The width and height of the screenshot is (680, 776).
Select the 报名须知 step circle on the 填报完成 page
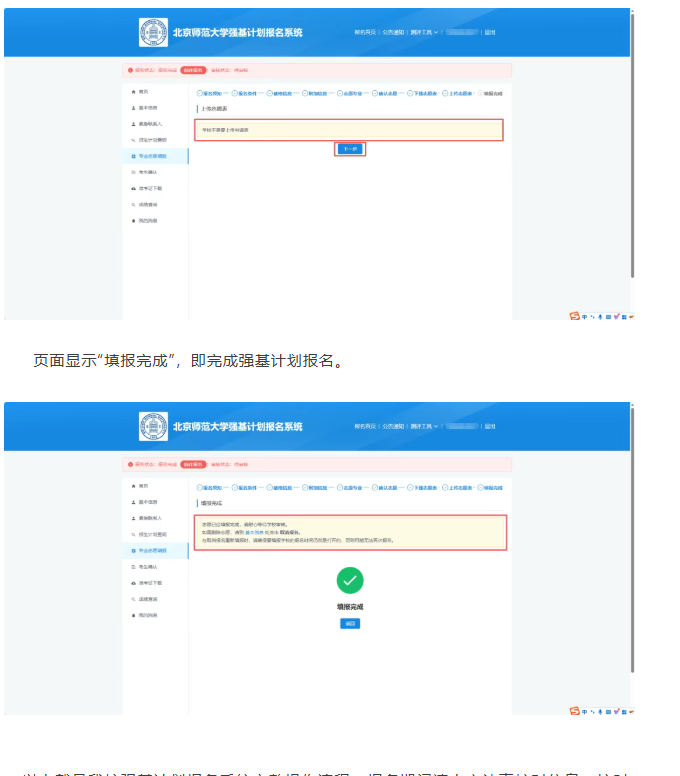click(x=199, y=487)
